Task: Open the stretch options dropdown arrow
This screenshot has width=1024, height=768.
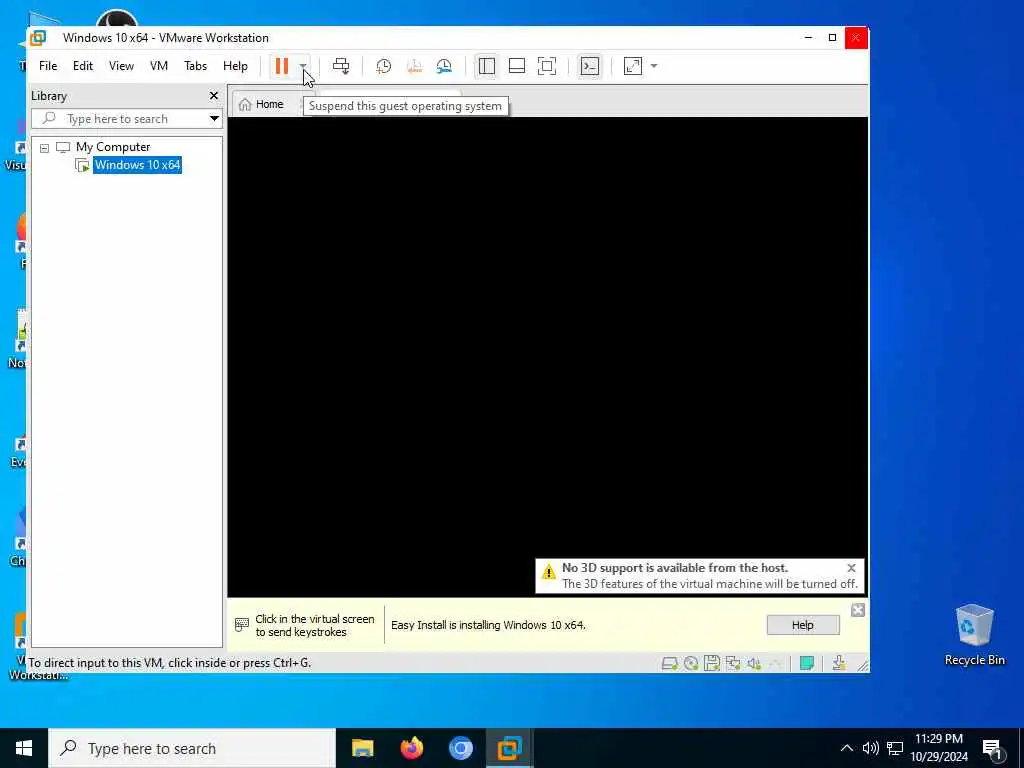Action: [654, 66]
